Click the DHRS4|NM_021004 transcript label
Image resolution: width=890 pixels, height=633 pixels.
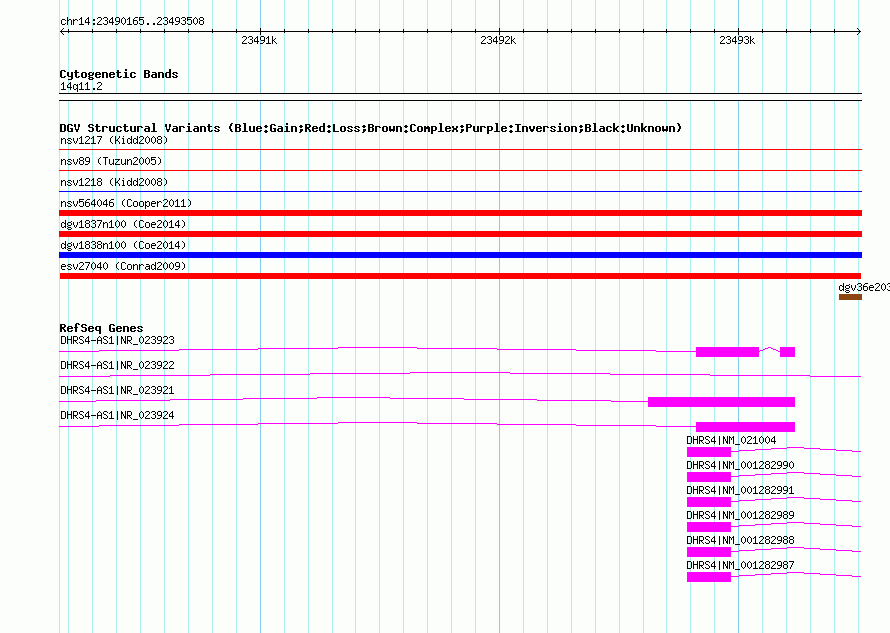[x=731, y=440]
